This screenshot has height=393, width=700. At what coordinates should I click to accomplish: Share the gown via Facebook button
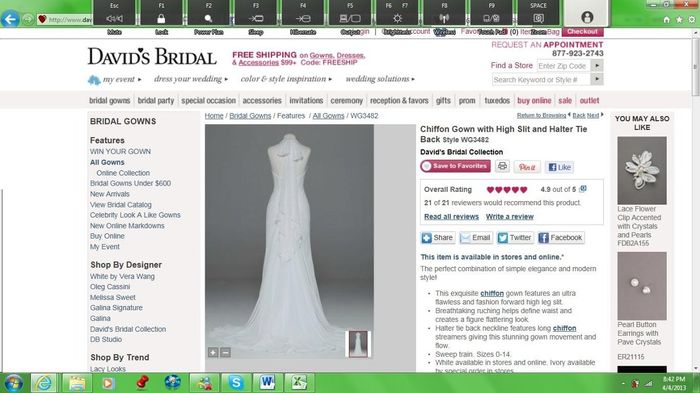coord(560,238)
